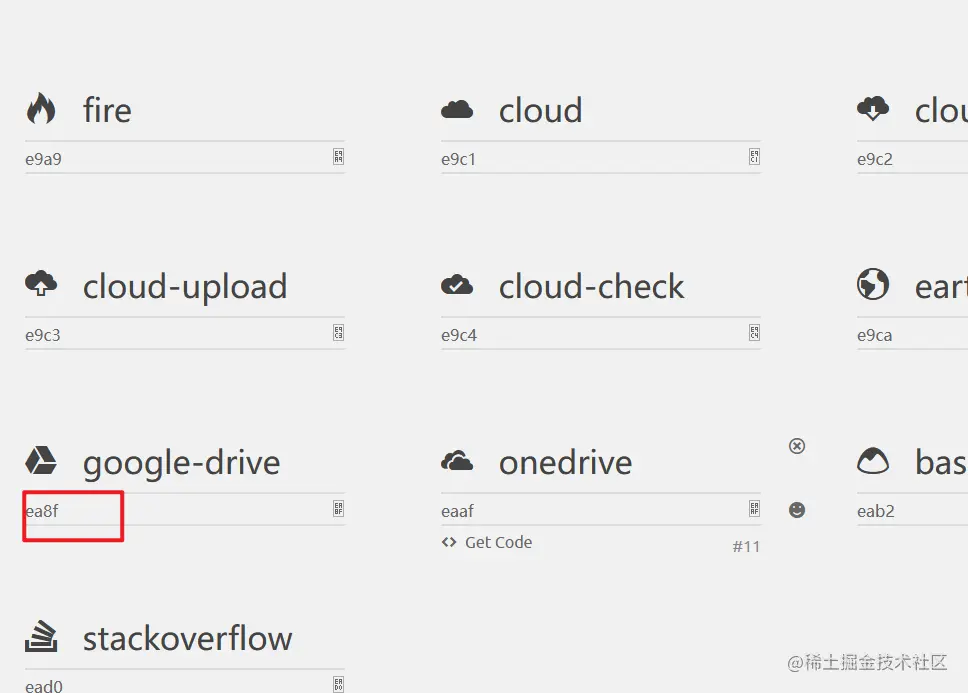Screen dimensions: 968x693
Task: Click the glyph preview box in cloud-upload row
Action: click(x=338, y=333)
